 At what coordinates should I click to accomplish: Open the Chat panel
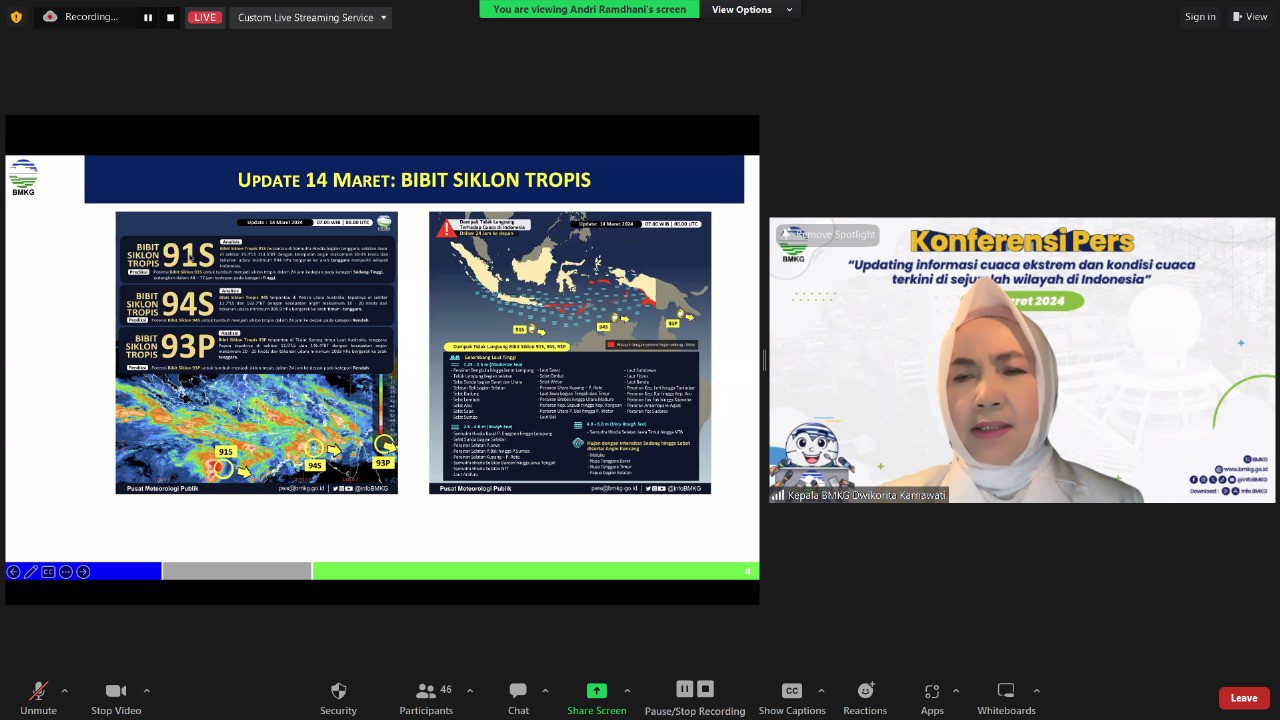click(518, 691)
